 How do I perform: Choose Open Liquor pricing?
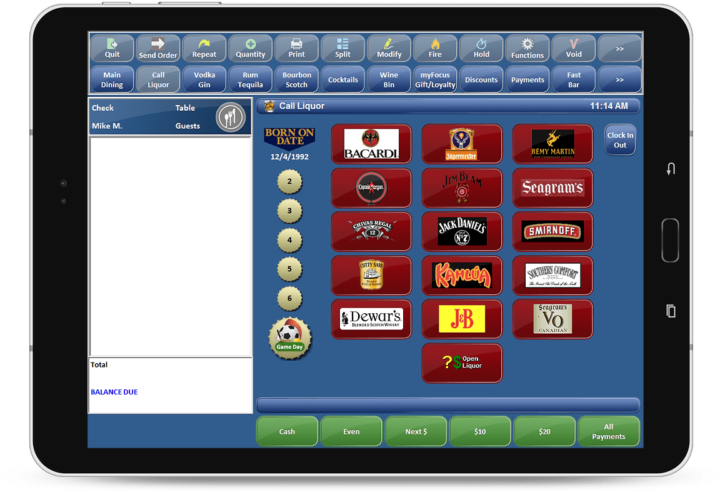[462, 363]
